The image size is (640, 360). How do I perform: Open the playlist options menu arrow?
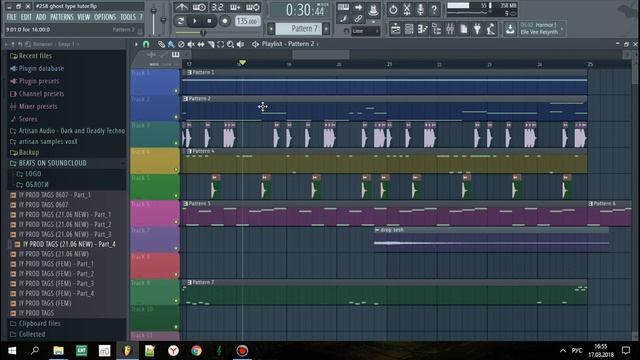pyautogui.click(x=136, y=44)
